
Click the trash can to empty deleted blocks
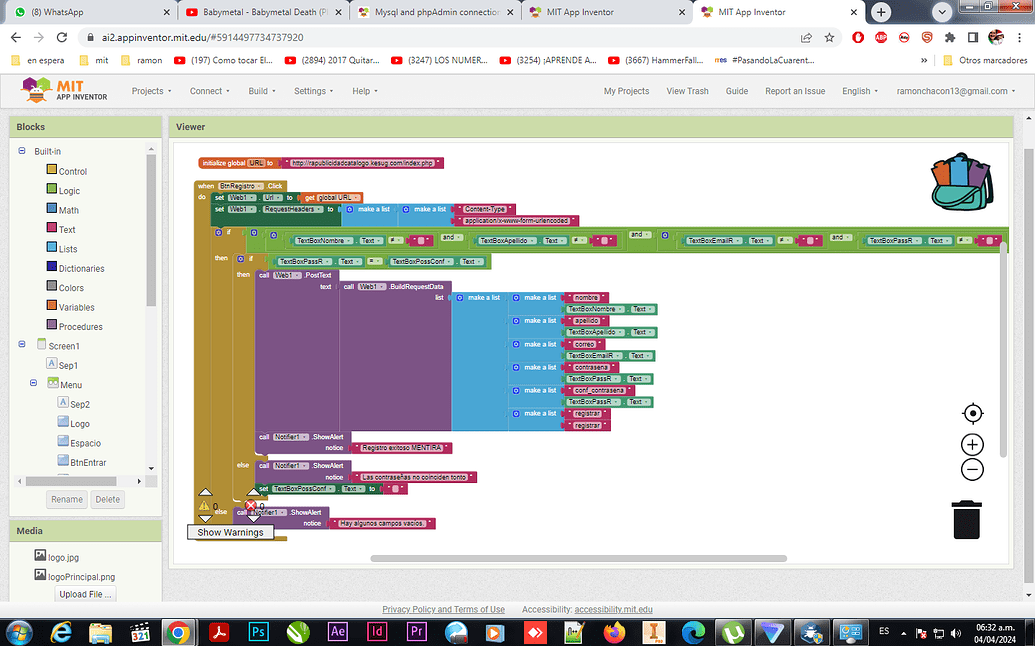(966, 519)
